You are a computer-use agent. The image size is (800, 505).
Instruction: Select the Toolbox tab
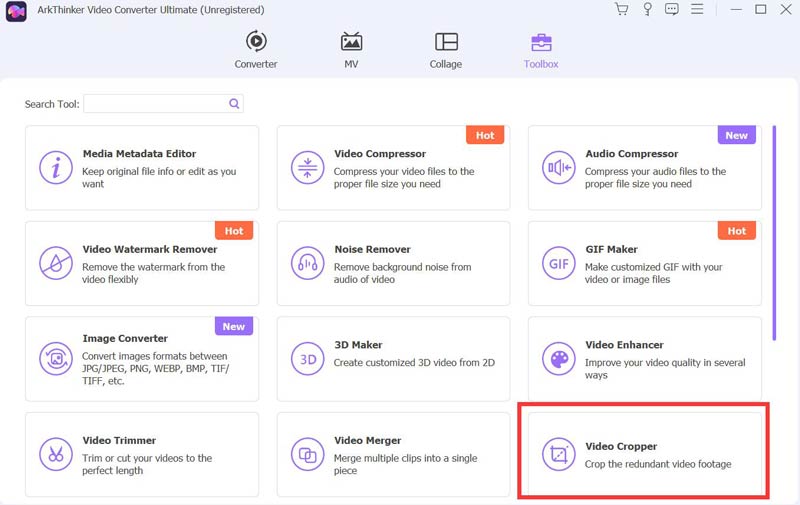(x=541, y=49)
